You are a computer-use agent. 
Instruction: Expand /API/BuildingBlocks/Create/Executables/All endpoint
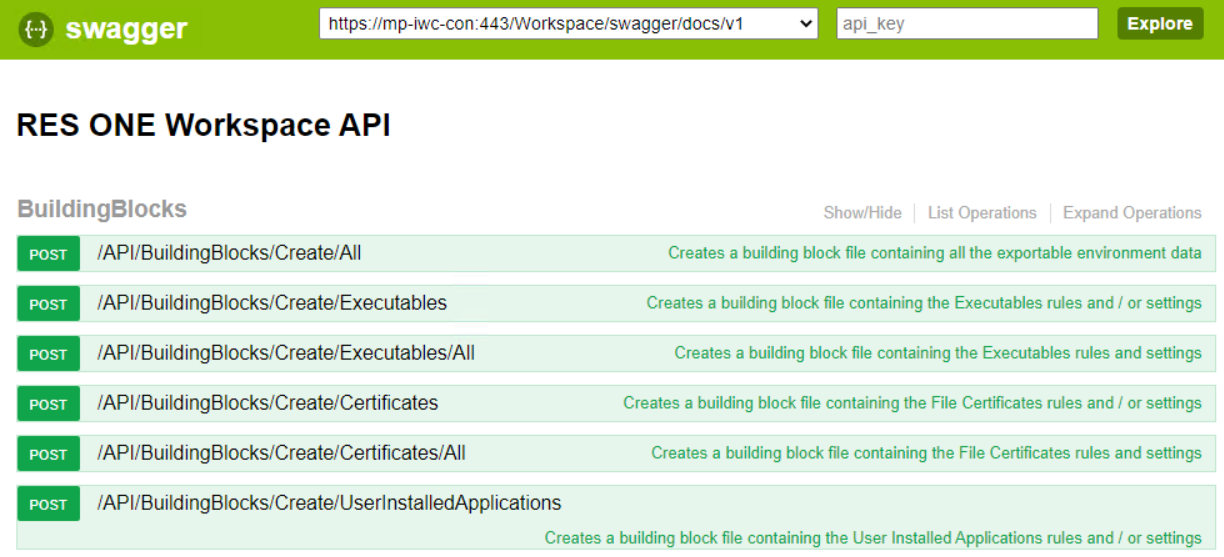coord(286,353)
